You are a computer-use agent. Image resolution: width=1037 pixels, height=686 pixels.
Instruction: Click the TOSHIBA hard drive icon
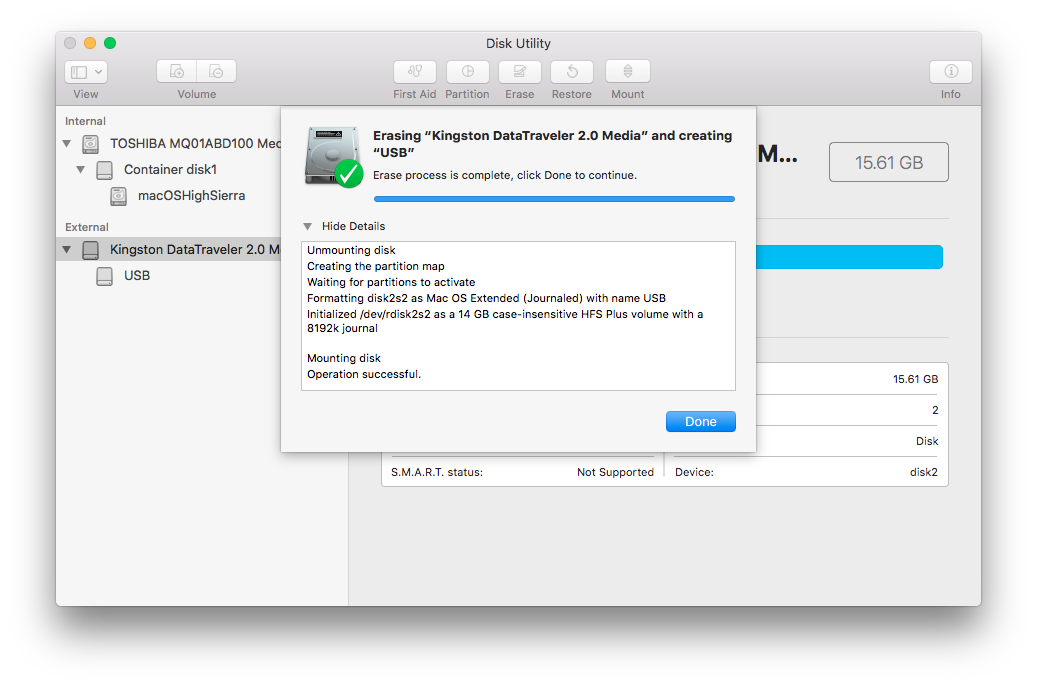(x=91, y=144)
